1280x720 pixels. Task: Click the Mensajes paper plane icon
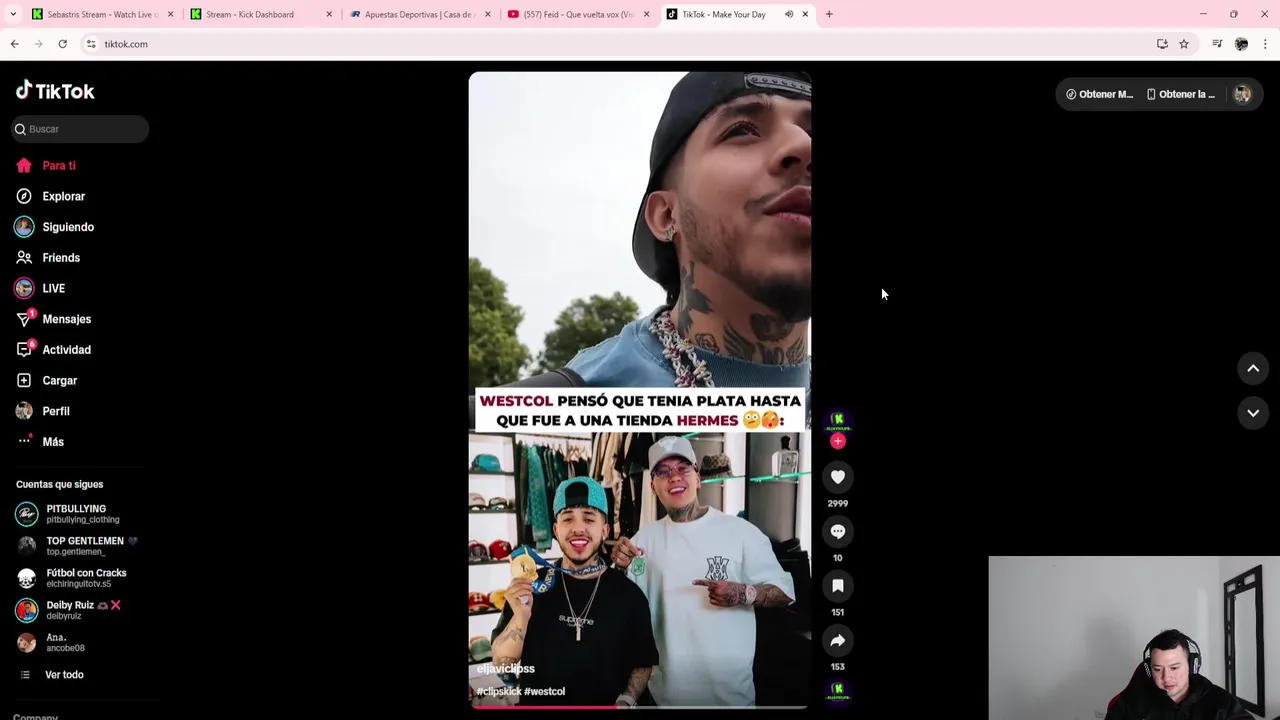tap(24, 319)
